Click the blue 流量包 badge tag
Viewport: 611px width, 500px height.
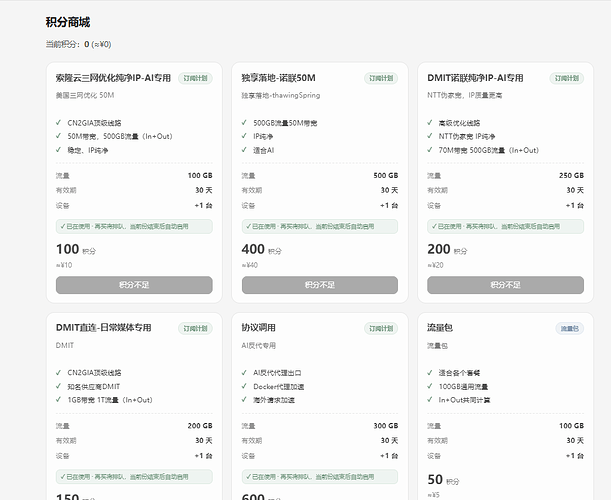point(570,328)
